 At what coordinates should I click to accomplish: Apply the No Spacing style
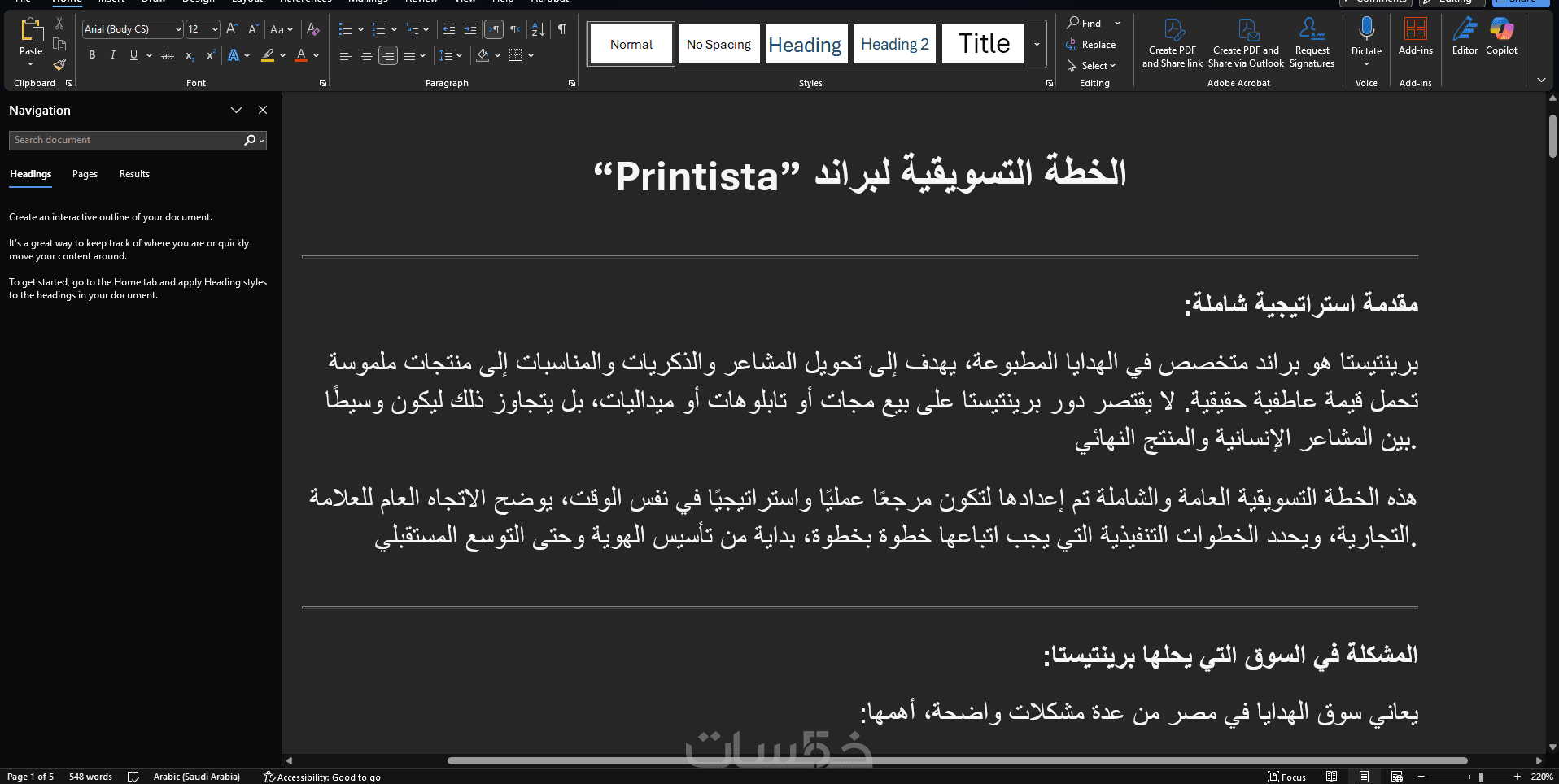[718, 44]
